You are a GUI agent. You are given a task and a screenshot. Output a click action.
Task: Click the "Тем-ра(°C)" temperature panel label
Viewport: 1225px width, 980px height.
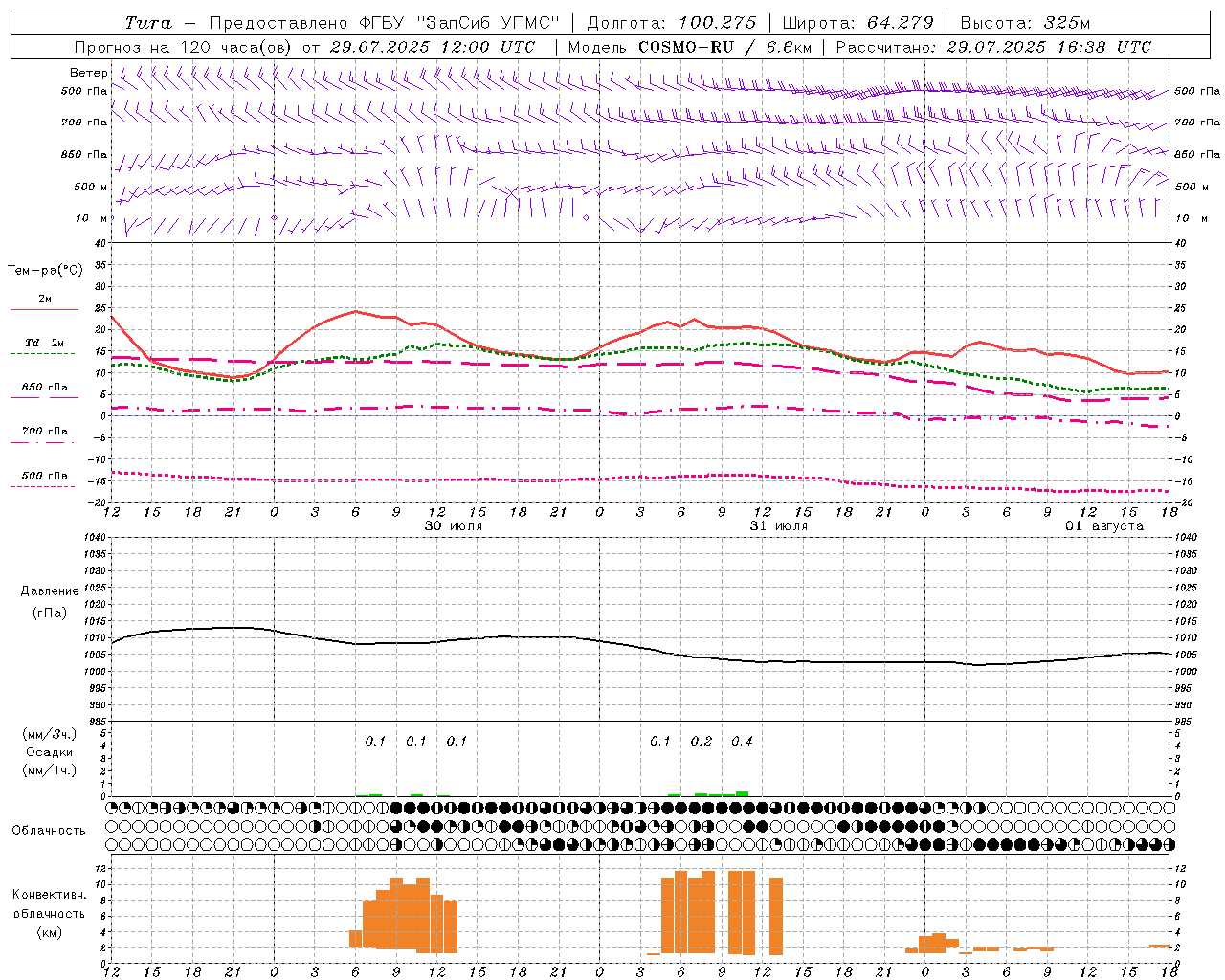[x=44, y=271]
